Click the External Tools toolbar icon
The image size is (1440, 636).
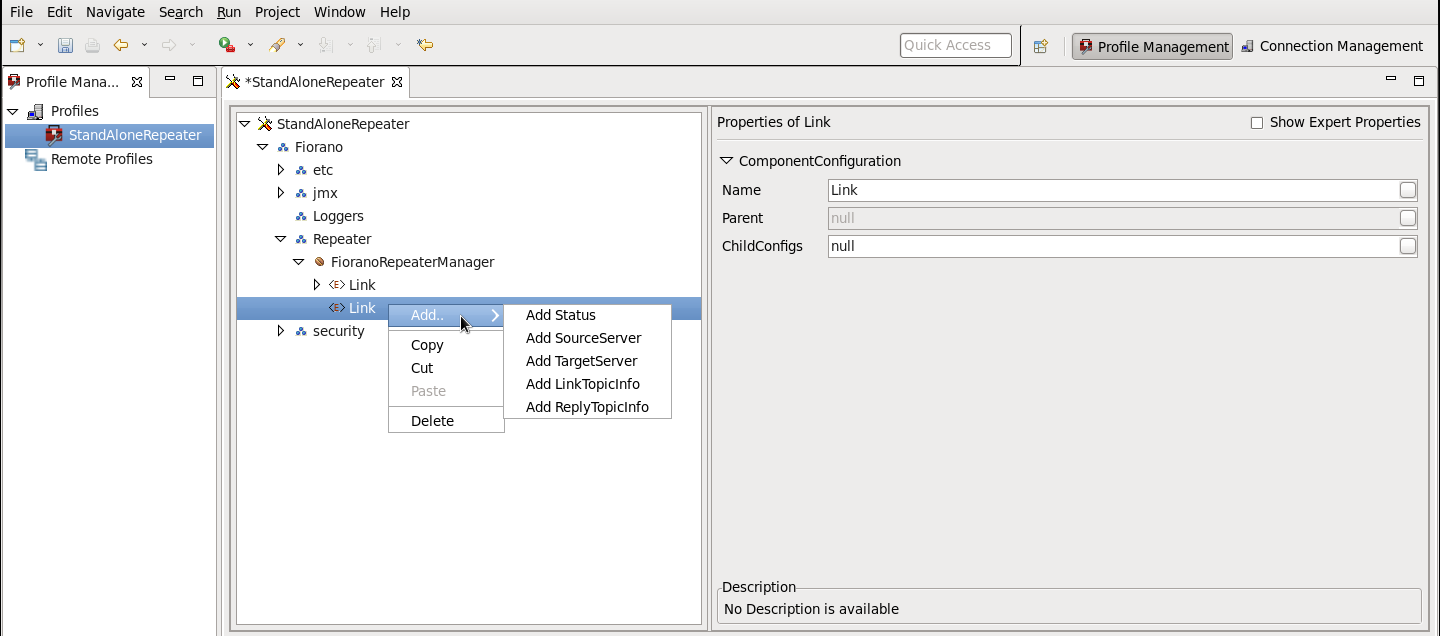[277, 45]
